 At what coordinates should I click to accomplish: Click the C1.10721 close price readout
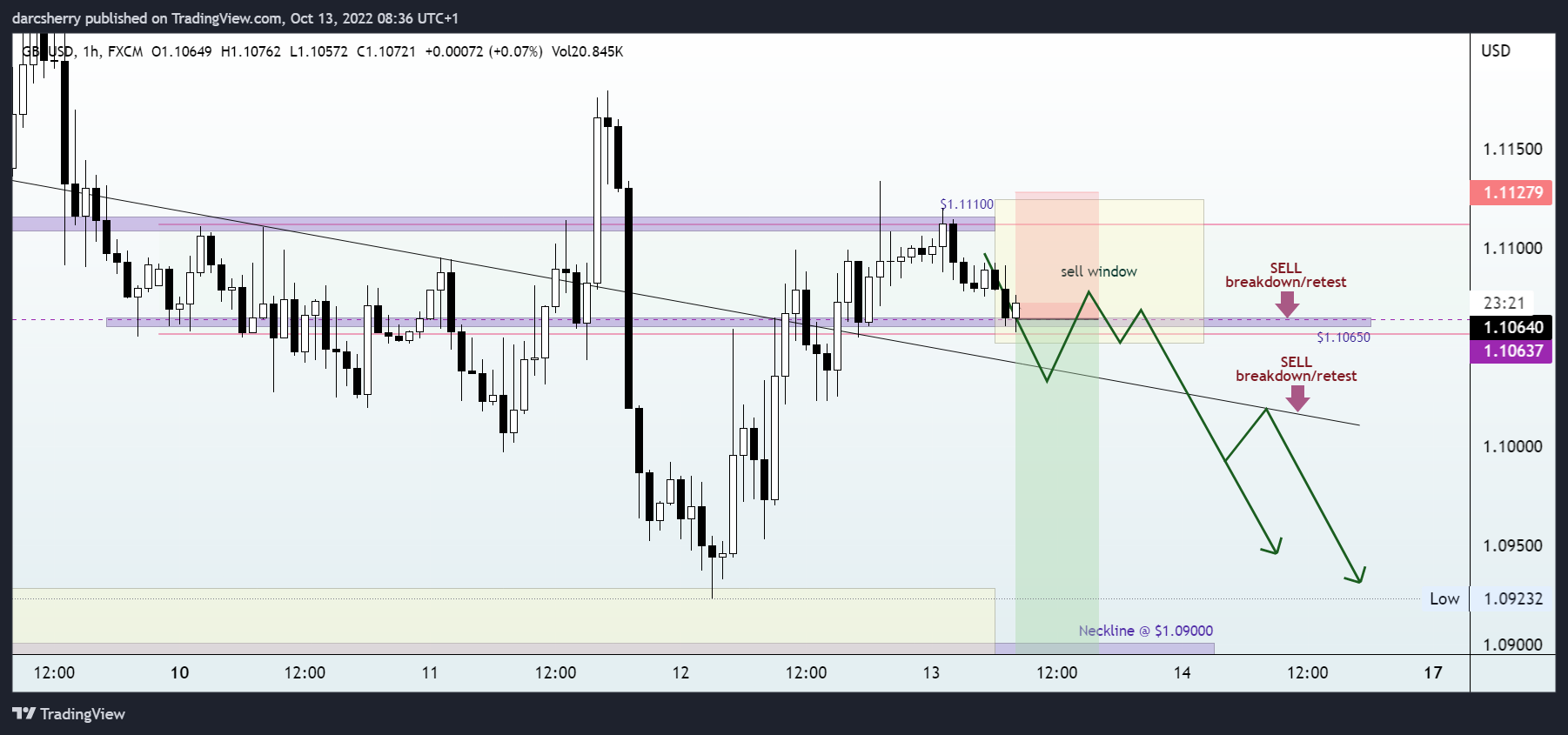(x=386, y=51)
